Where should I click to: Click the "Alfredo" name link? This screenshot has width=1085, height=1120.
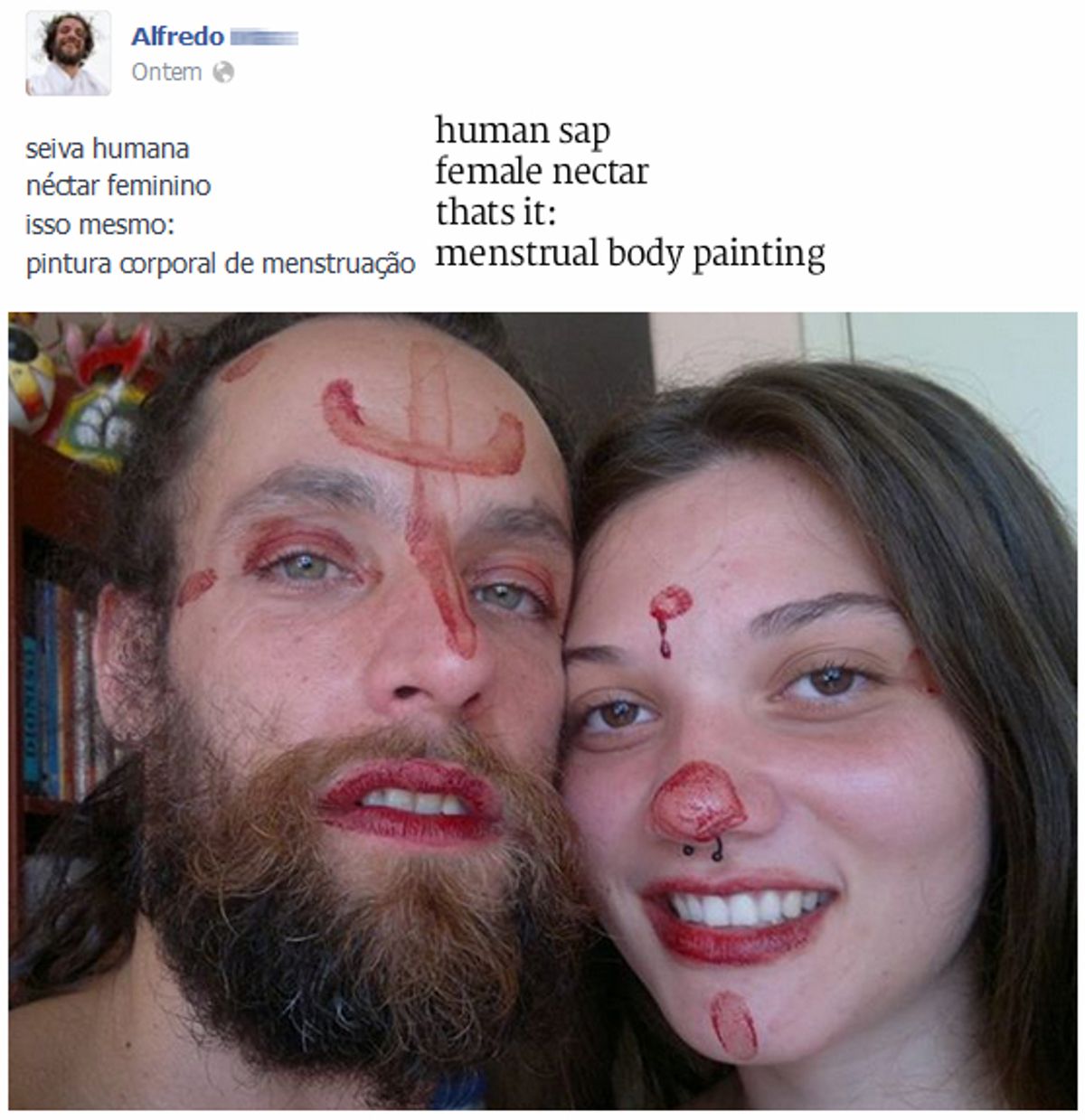point(177,37)
